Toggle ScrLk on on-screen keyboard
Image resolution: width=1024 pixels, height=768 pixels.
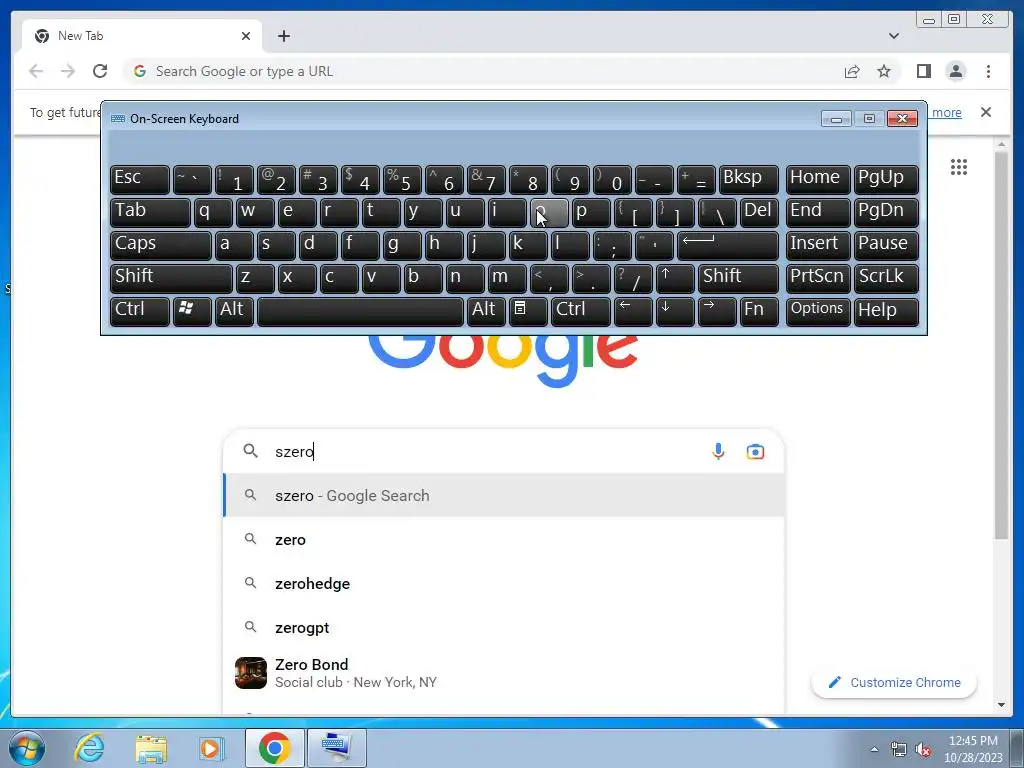pos(886,278)
